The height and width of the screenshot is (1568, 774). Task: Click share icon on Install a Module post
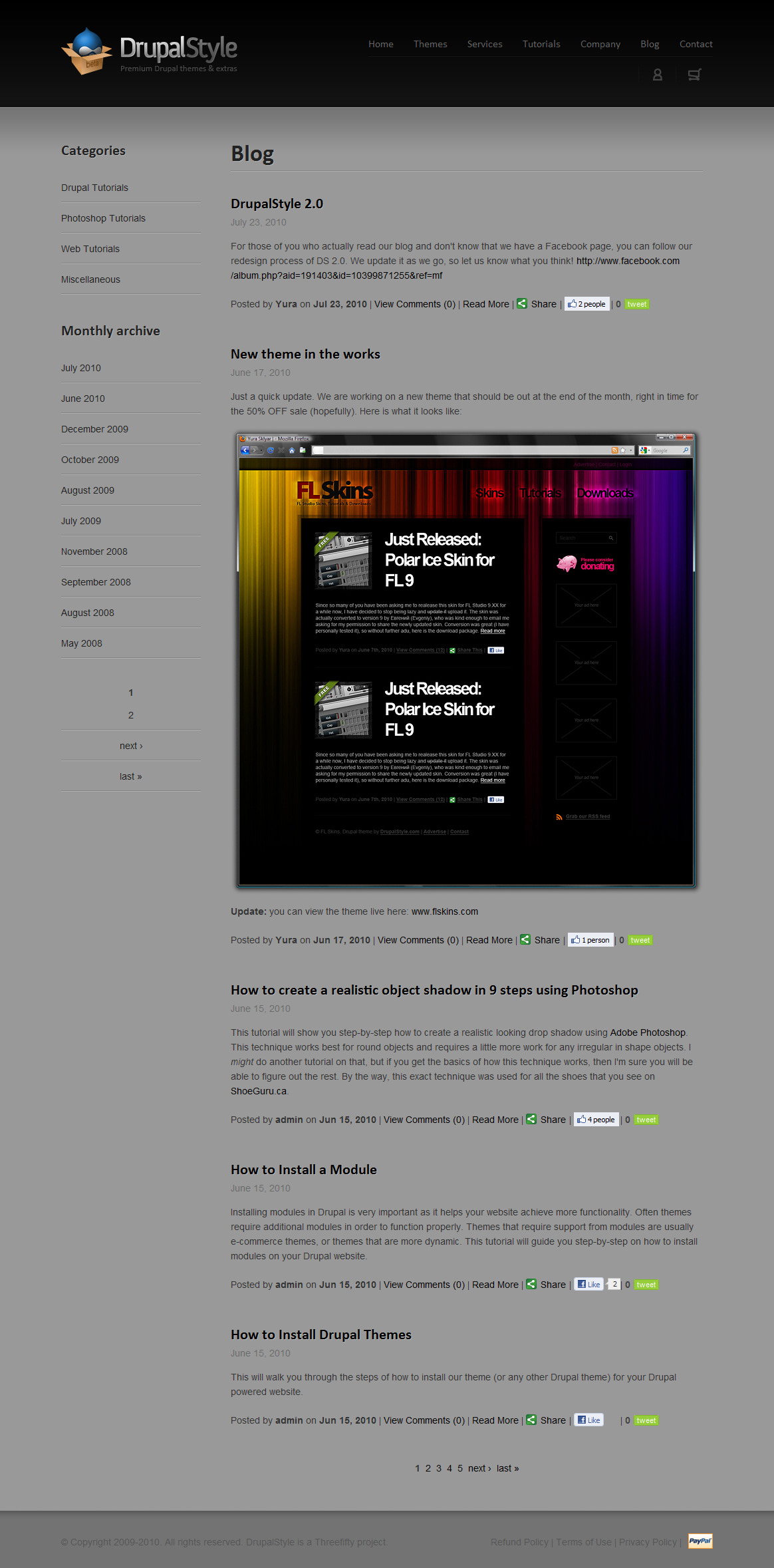click(x=531, y=1284)
